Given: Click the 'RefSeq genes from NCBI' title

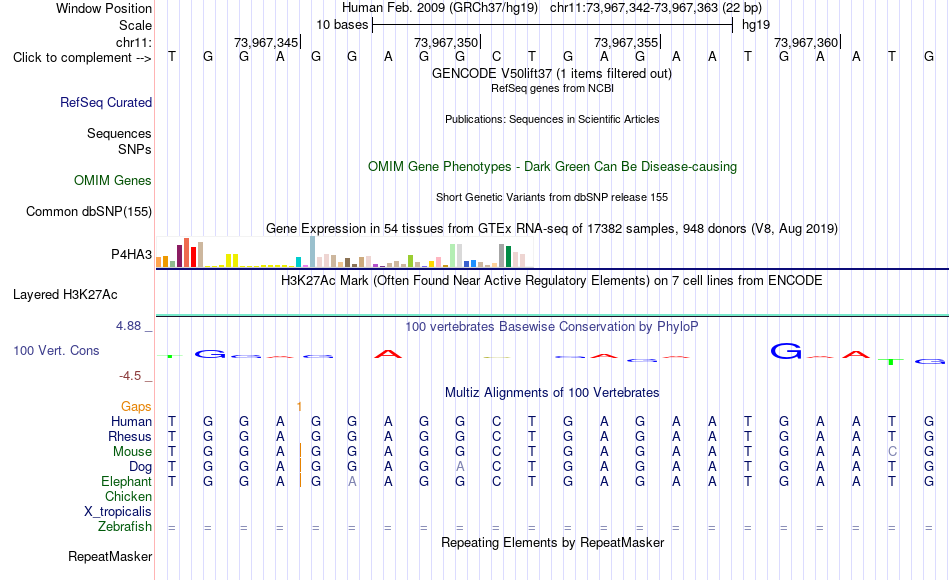Looking at the screenshot, I should 552,88.
